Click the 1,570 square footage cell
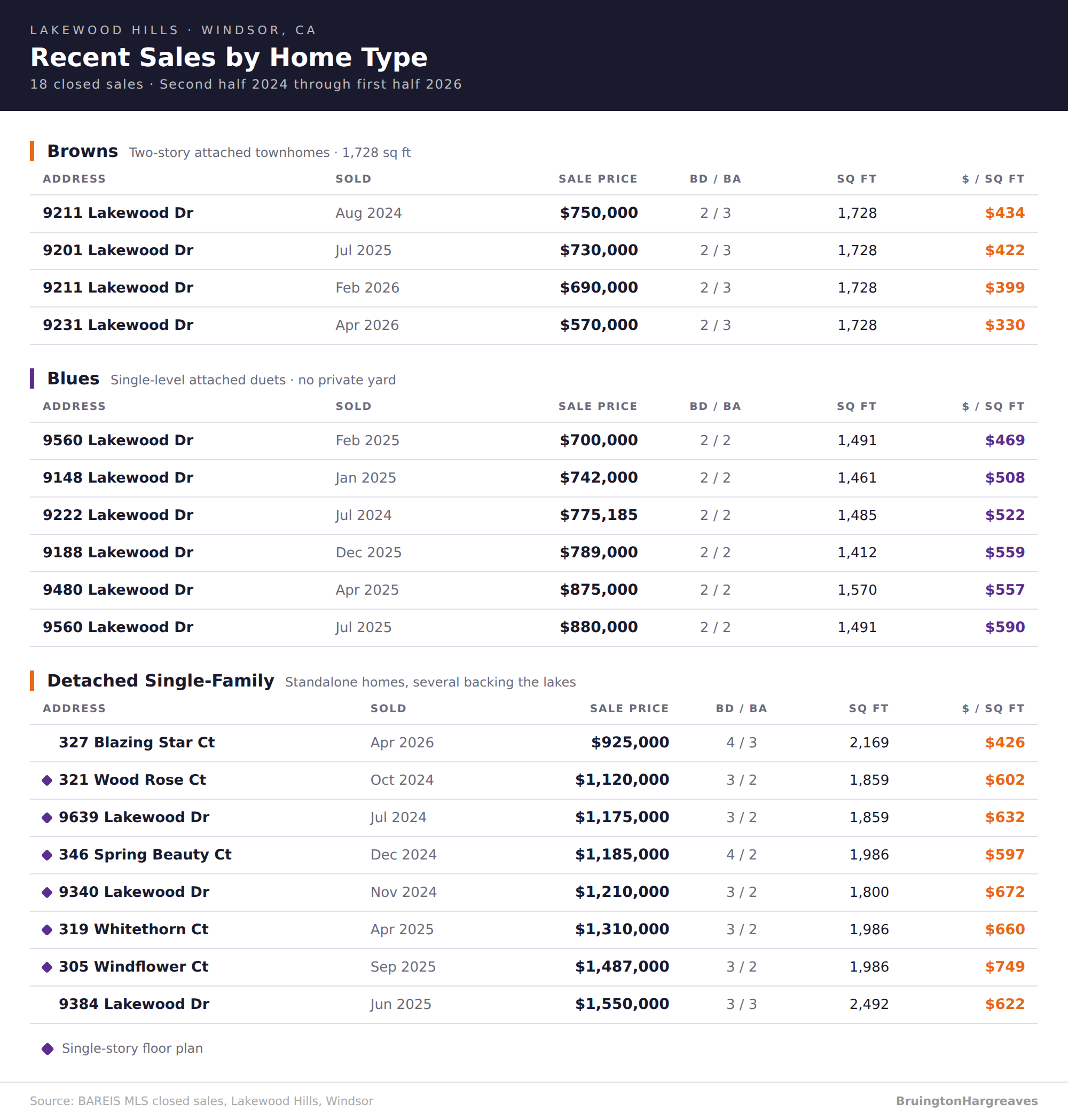 pos(857,590)
